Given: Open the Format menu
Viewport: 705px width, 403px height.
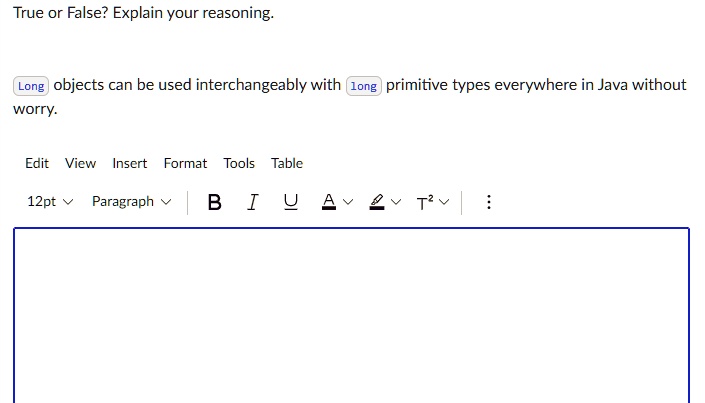Looking at the screenshot, I should [185, 163].
